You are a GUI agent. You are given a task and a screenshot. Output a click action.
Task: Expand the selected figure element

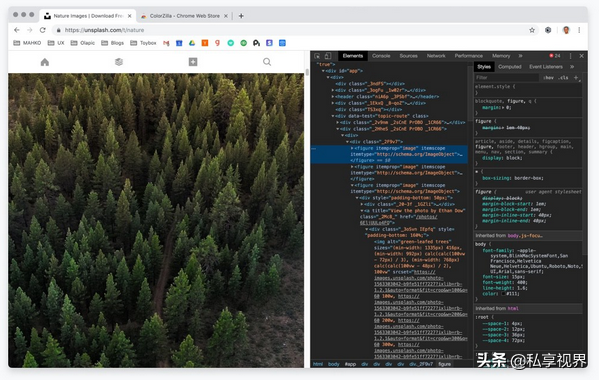tap(352, 148)
